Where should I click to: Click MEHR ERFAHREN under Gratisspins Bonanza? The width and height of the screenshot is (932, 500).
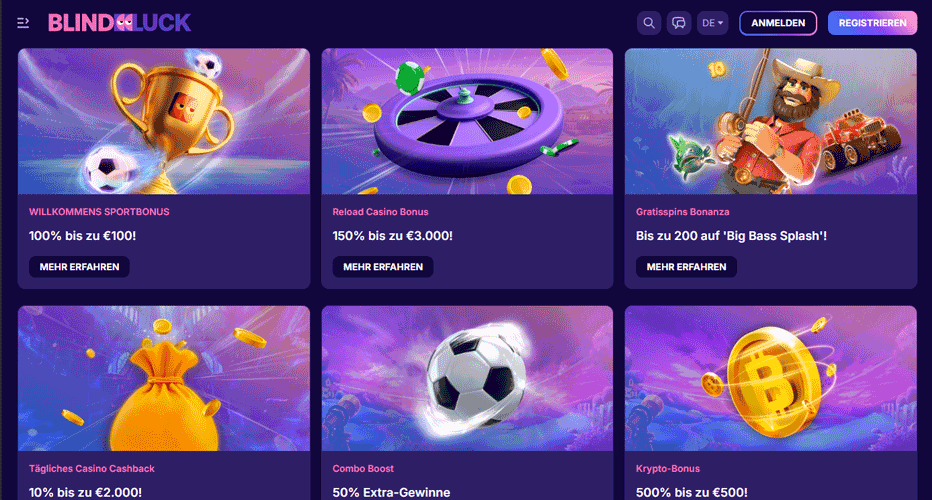(687, 267)
